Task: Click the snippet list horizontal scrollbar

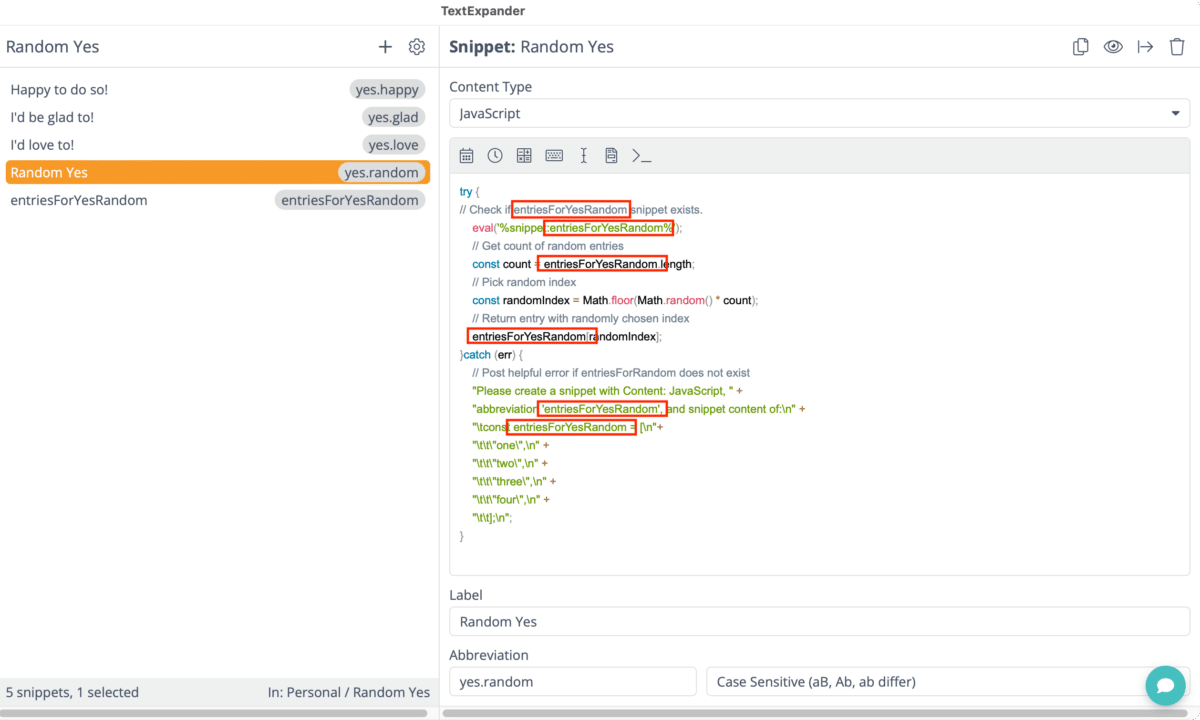Action: point(214,713)
